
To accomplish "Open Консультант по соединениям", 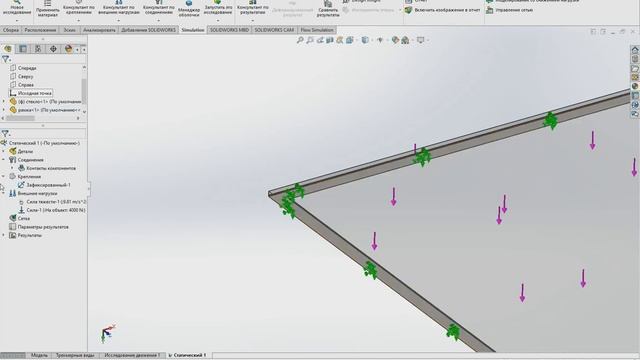I will (159, 8).
